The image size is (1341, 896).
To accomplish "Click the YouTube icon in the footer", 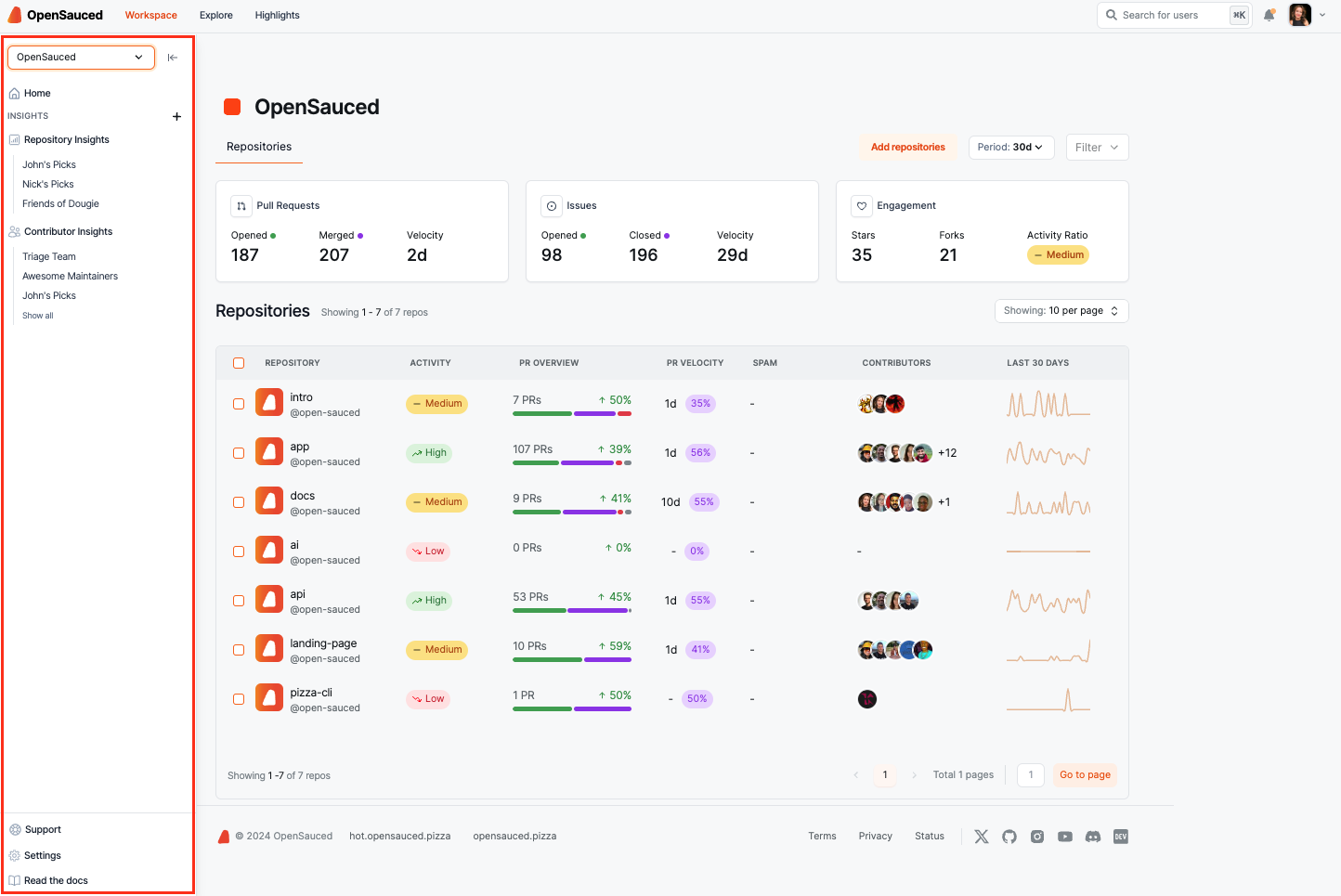I will 1065,837.
